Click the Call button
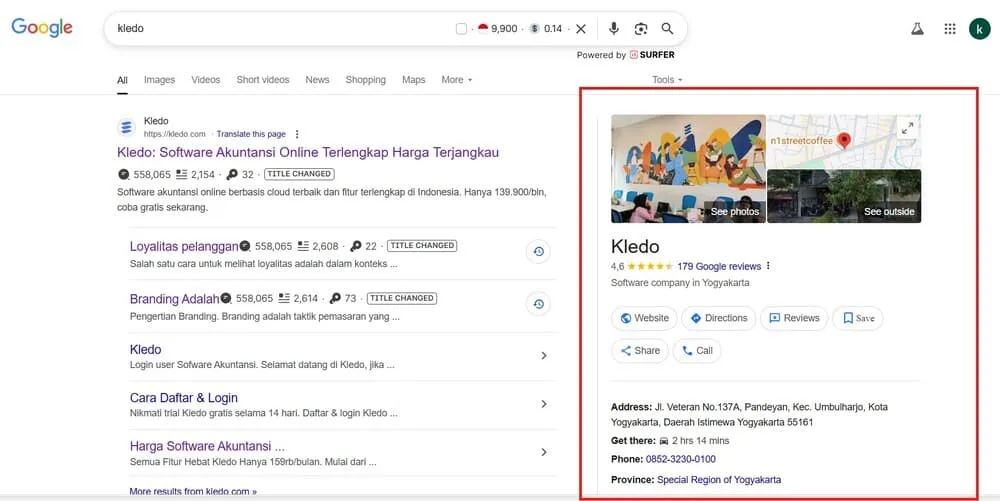 697,351
